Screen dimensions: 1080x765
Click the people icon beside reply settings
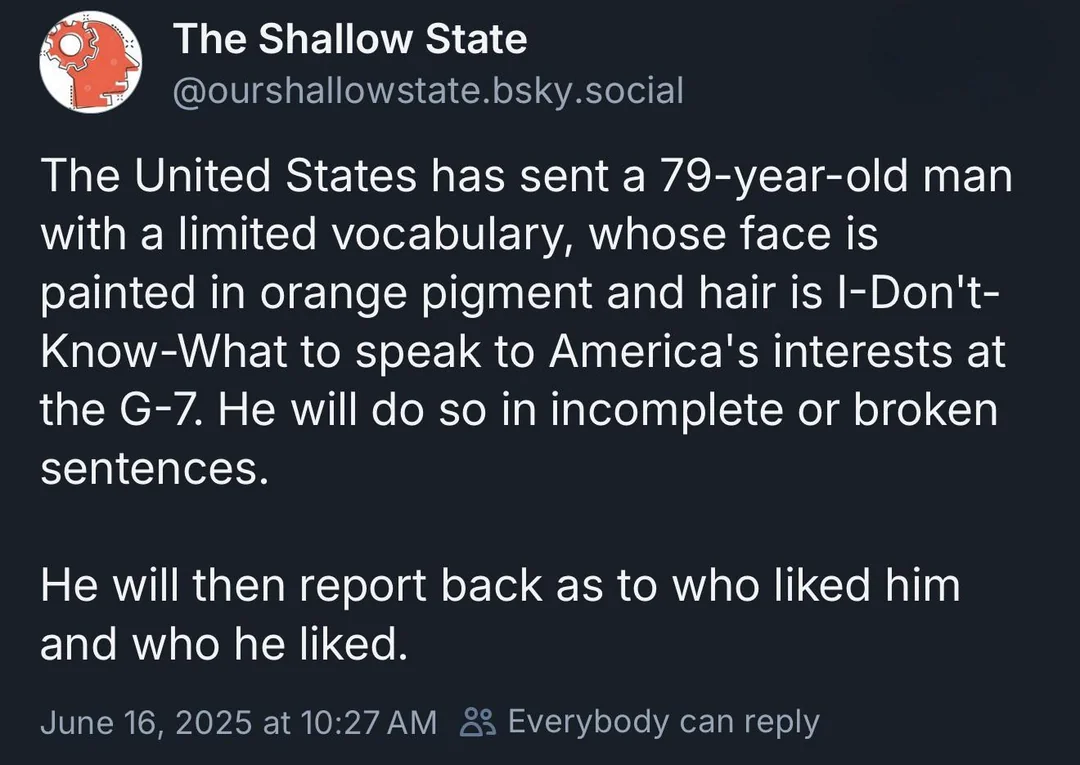tap(477, 722)
